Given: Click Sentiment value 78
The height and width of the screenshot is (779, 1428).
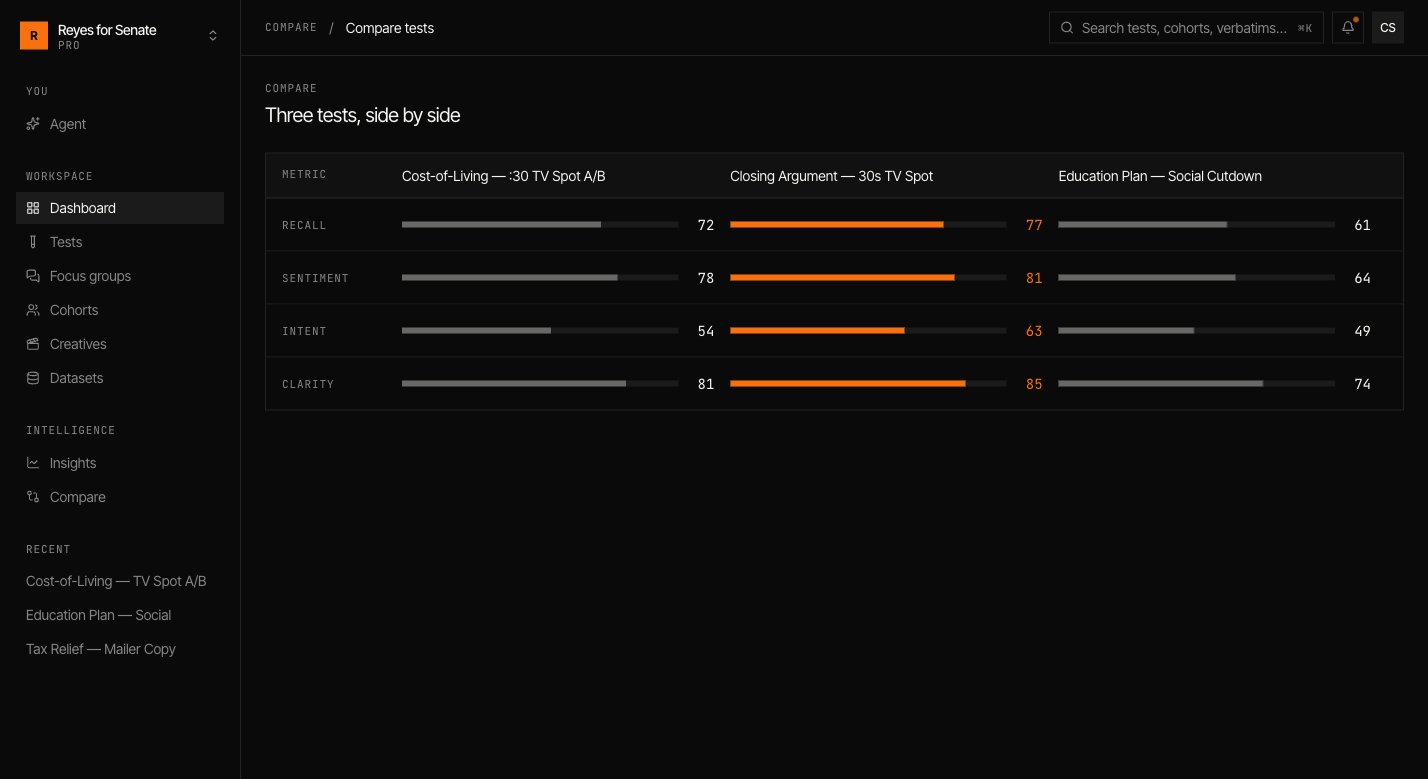Looking at the screenshot, I should click(x=706, y=278).
